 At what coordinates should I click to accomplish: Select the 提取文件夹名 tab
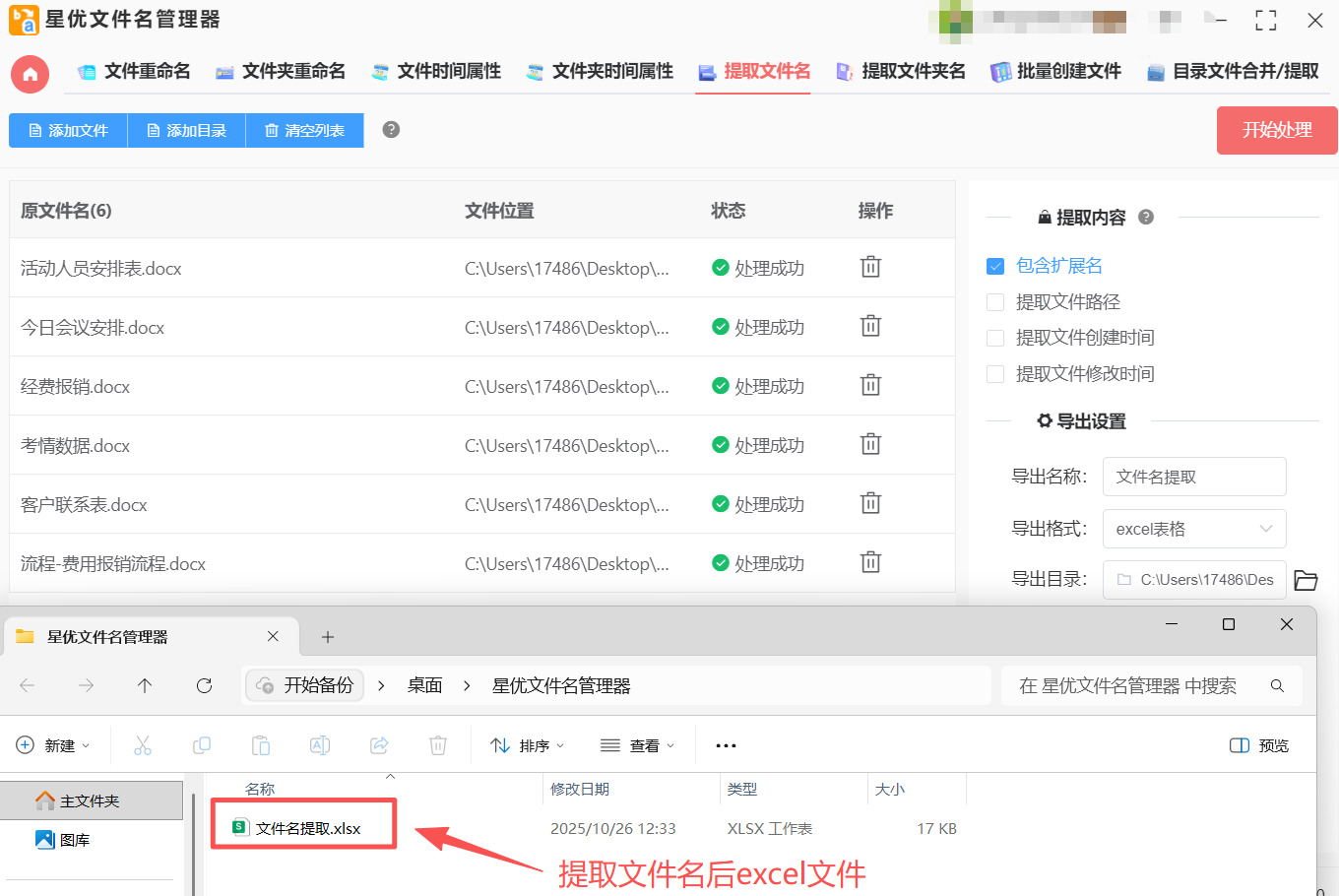tap(901, 71)
